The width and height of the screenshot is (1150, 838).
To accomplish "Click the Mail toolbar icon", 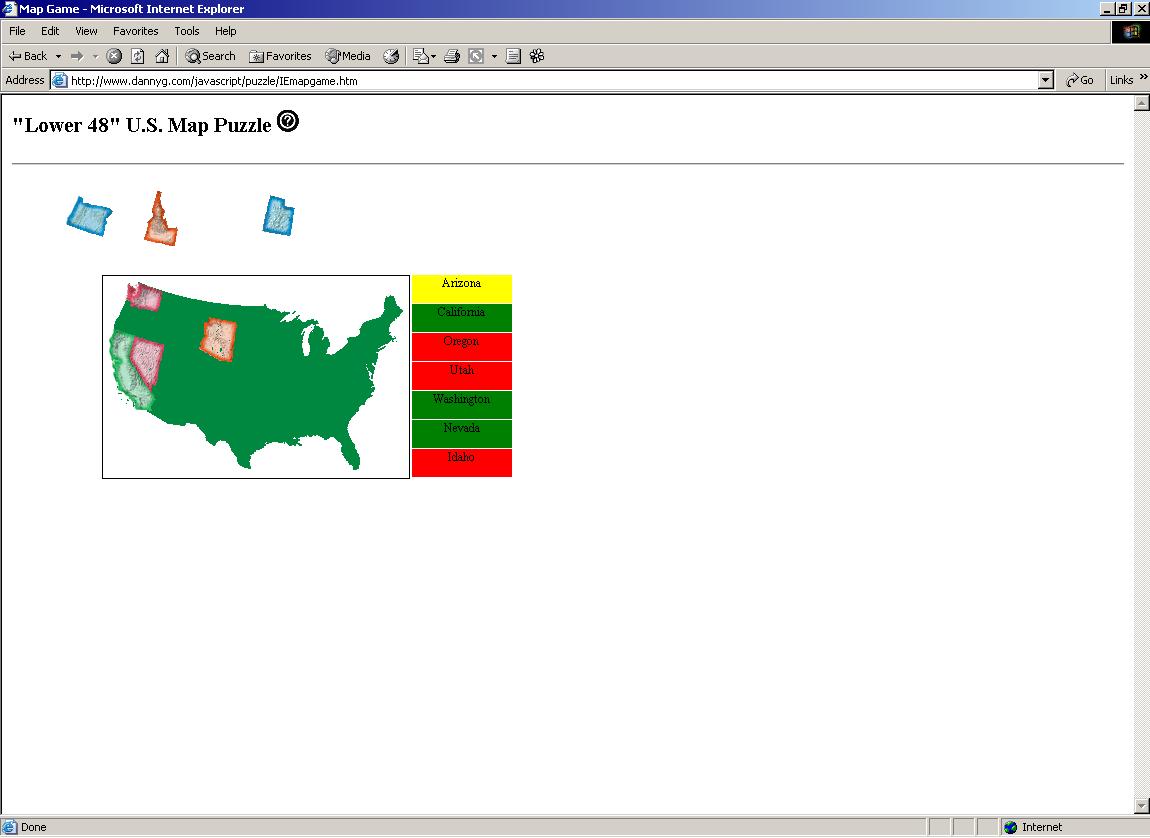I will coord(420,56).
